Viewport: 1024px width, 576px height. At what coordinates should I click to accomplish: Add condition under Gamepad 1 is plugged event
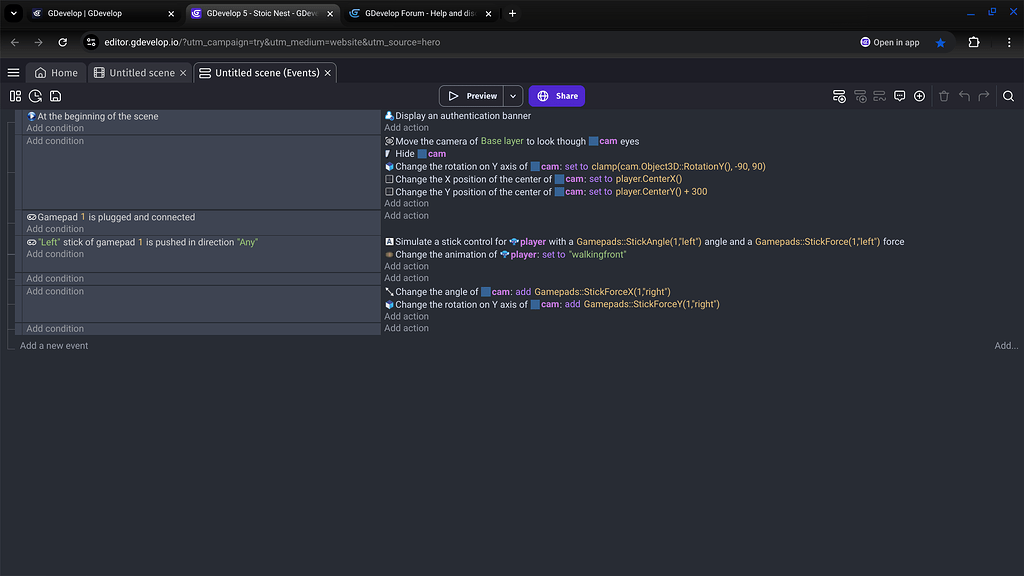tap(55, 229)
